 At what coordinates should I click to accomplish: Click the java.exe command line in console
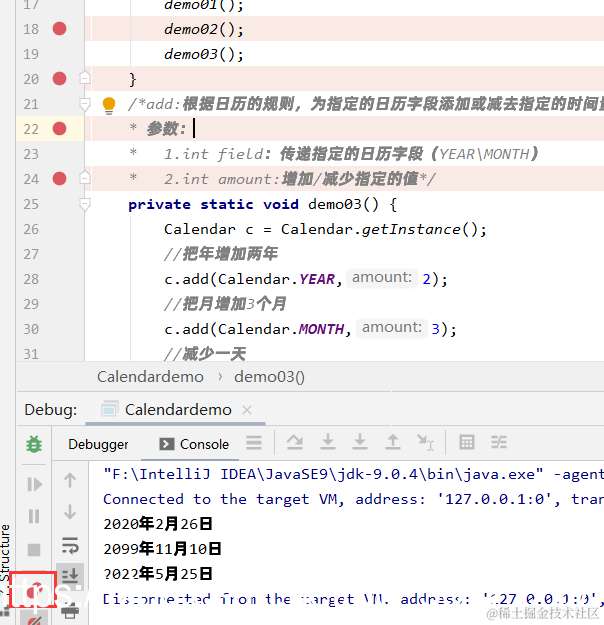[x=353, y=474]
